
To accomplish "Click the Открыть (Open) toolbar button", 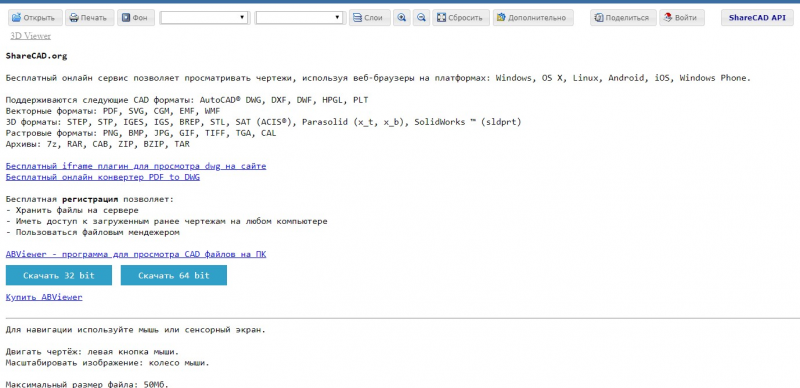I will click(35, 18).
